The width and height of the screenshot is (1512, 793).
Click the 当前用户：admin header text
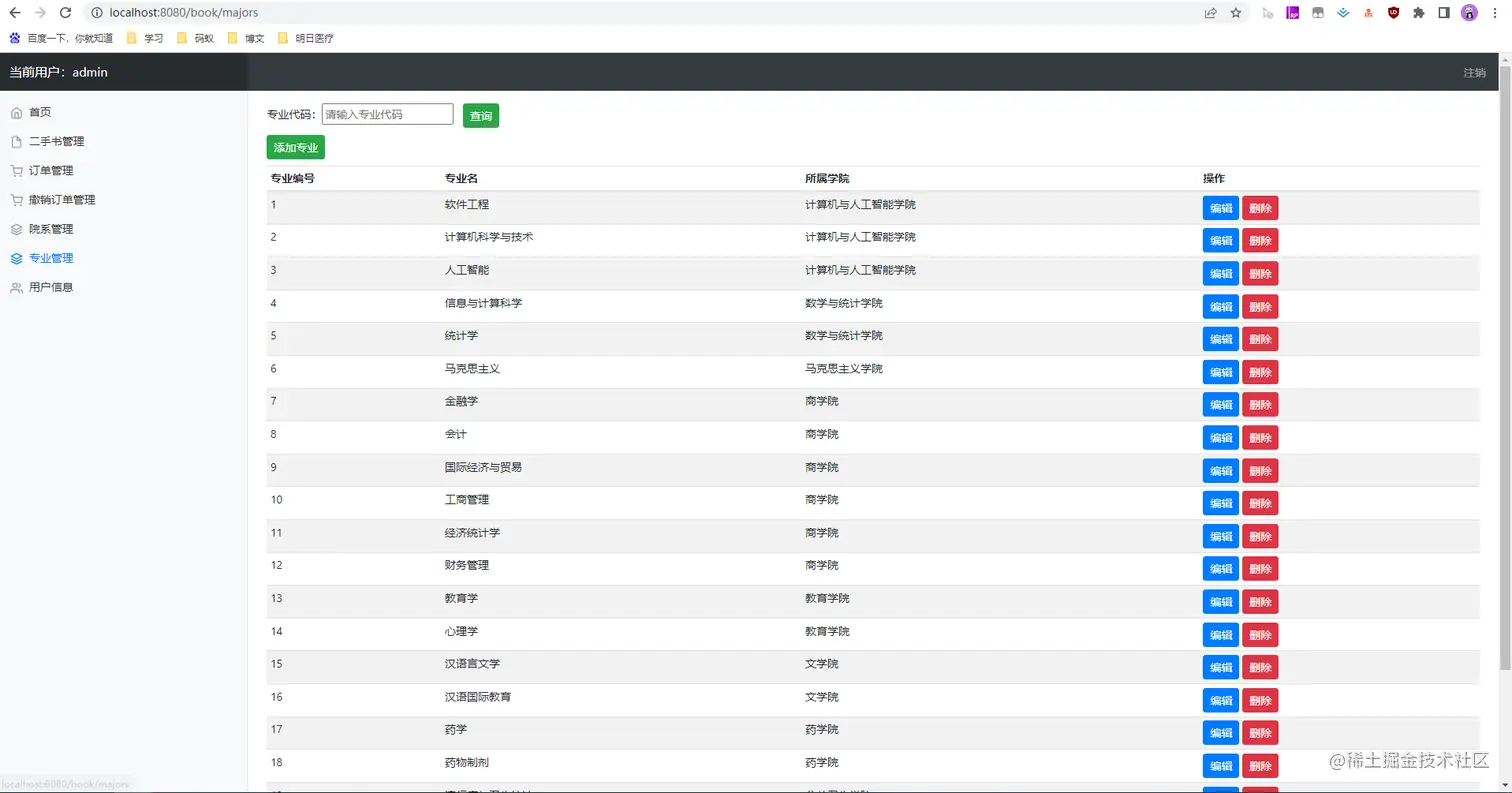pos(58,72)
